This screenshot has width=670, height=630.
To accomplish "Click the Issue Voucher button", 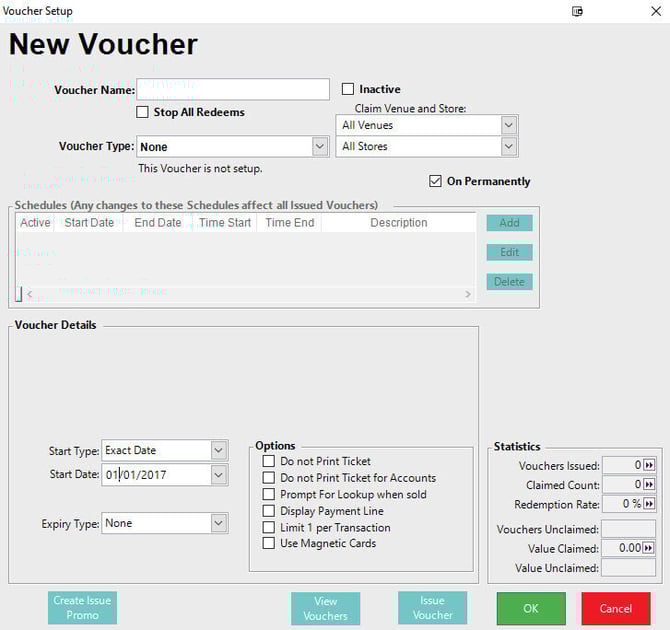I will pyautogui.click(x=432, y=608).
